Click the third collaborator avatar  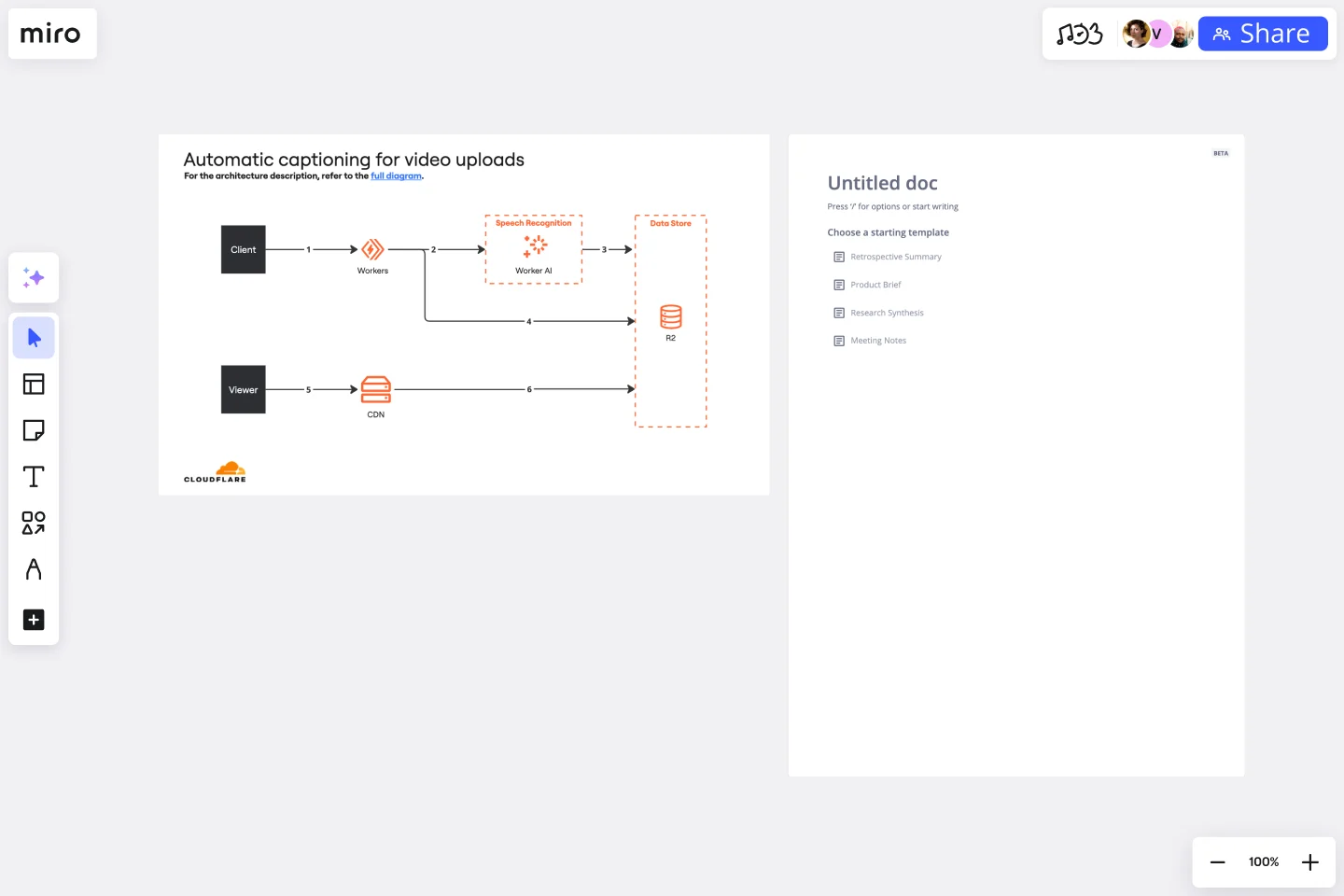pos(1181,35)
